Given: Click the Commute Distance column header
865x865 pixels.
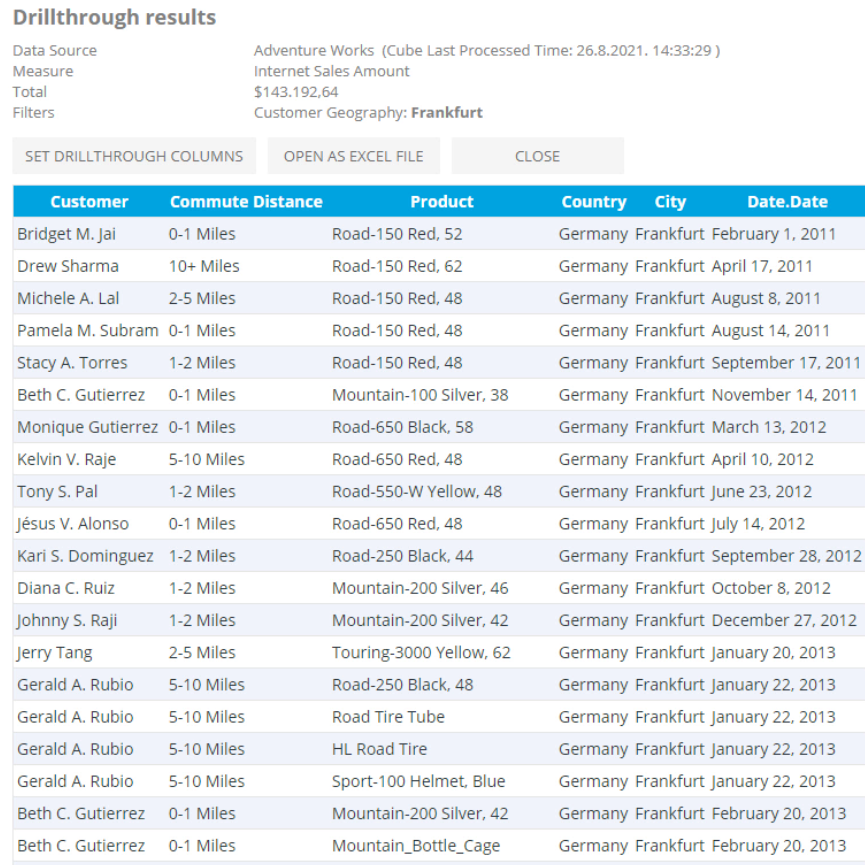Looking at the screenshot, I should coord(246,202).
